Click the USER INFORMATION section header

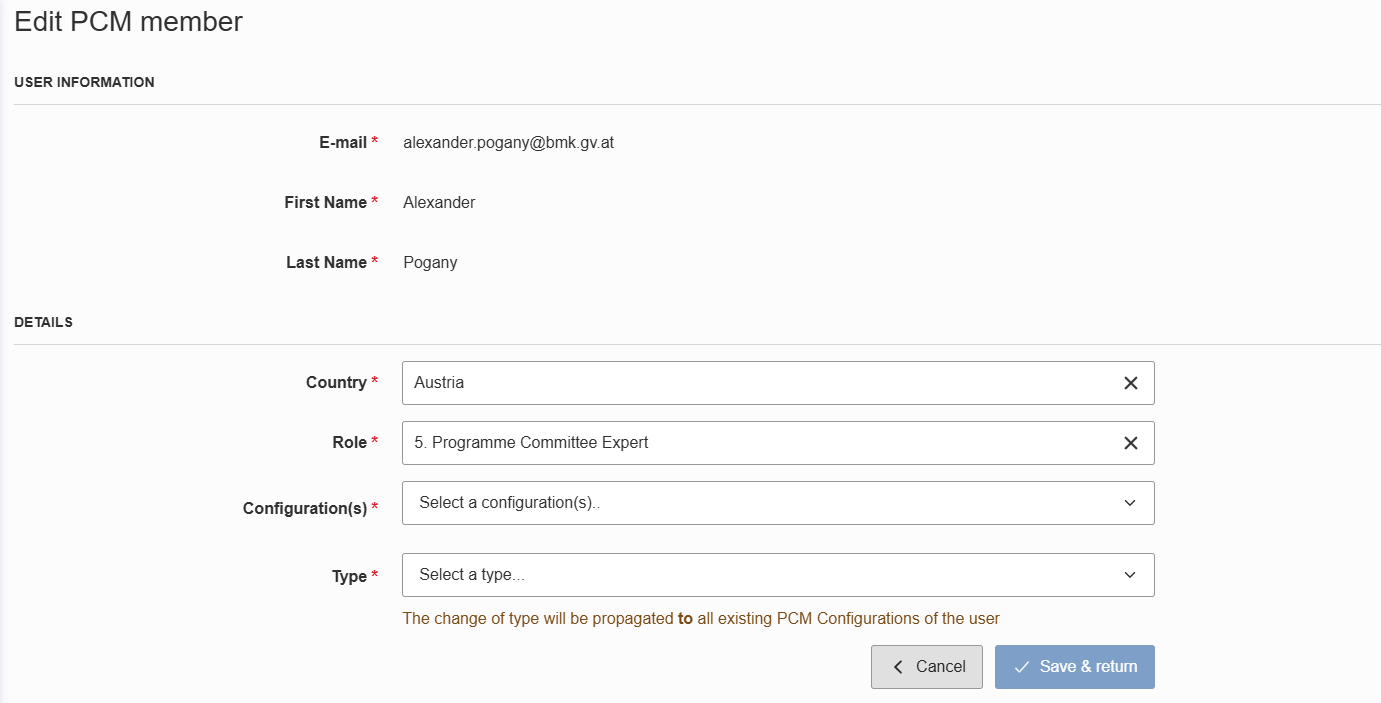click(84, 82)
